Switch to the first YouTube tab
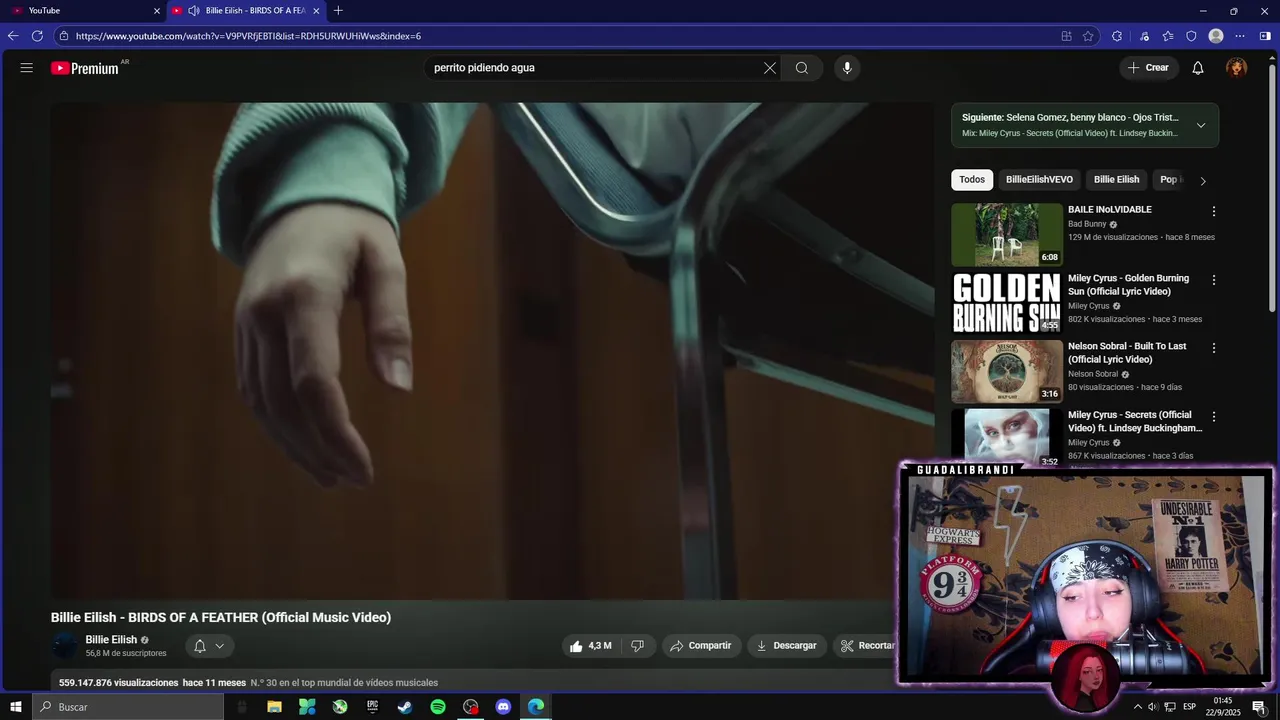This screenshot has width=1280, height=720. click(x=84, y=11)
